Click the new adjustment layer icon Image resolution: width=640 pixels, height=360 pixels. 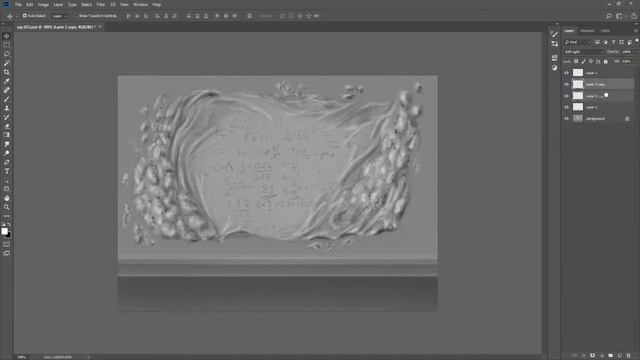click(602, 356)
